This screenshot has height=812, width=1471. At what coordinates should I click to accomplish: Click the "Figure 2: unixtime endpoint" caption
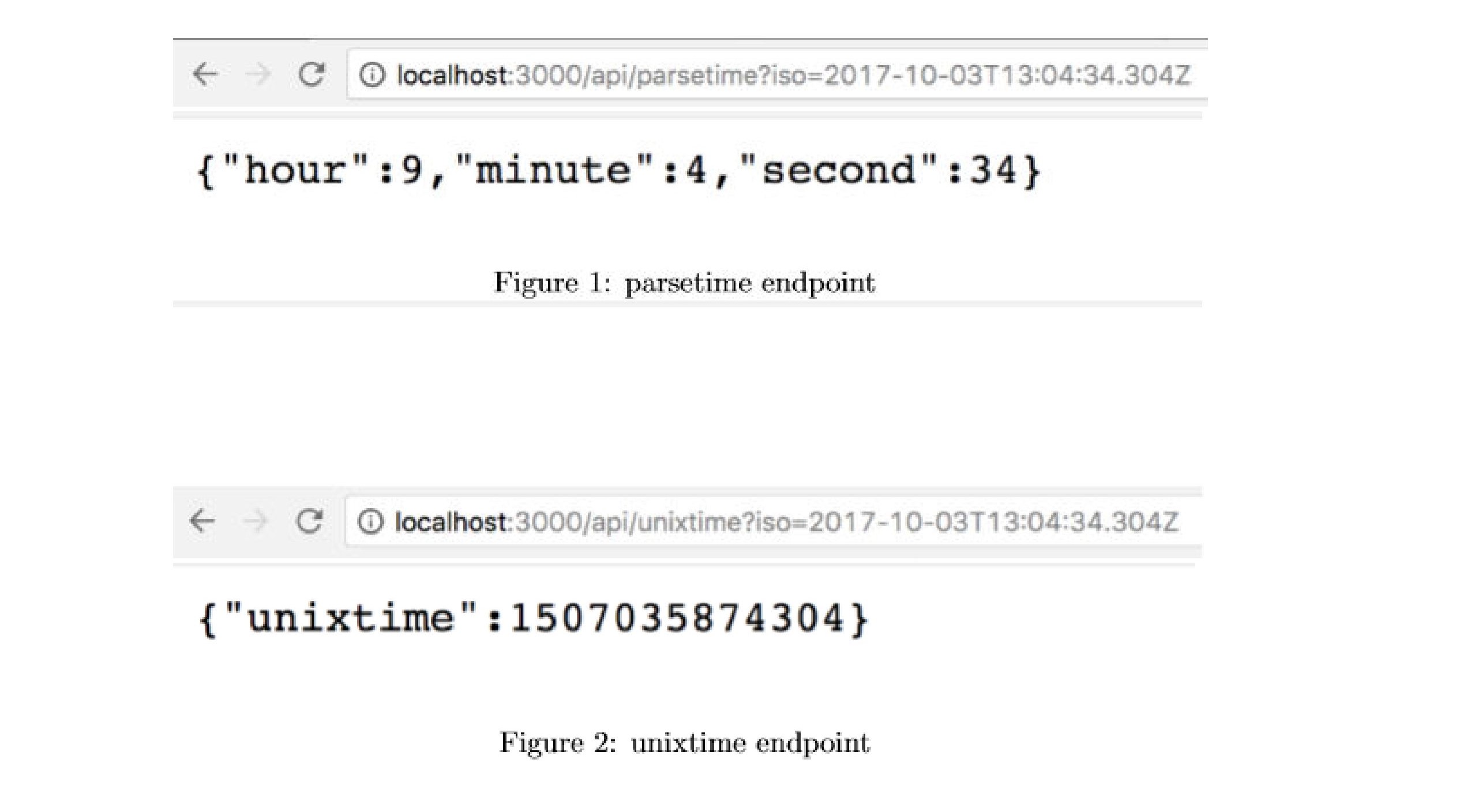point(684,743)
